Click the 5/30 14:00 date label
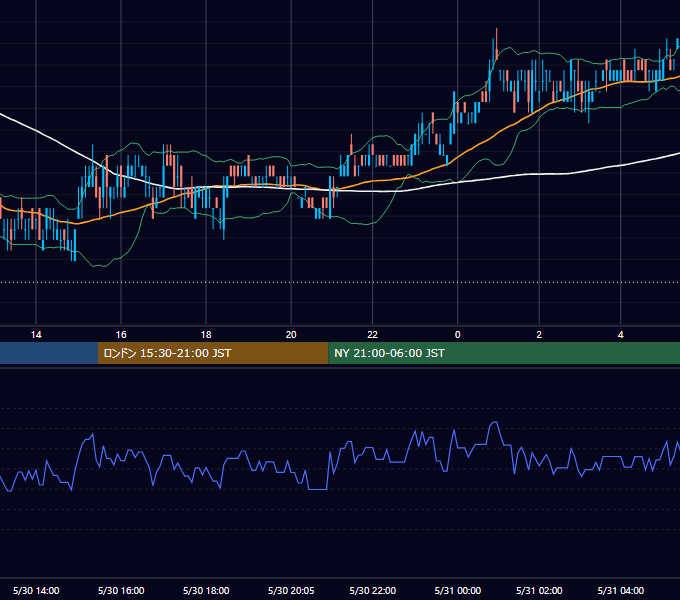 (36, 590)
